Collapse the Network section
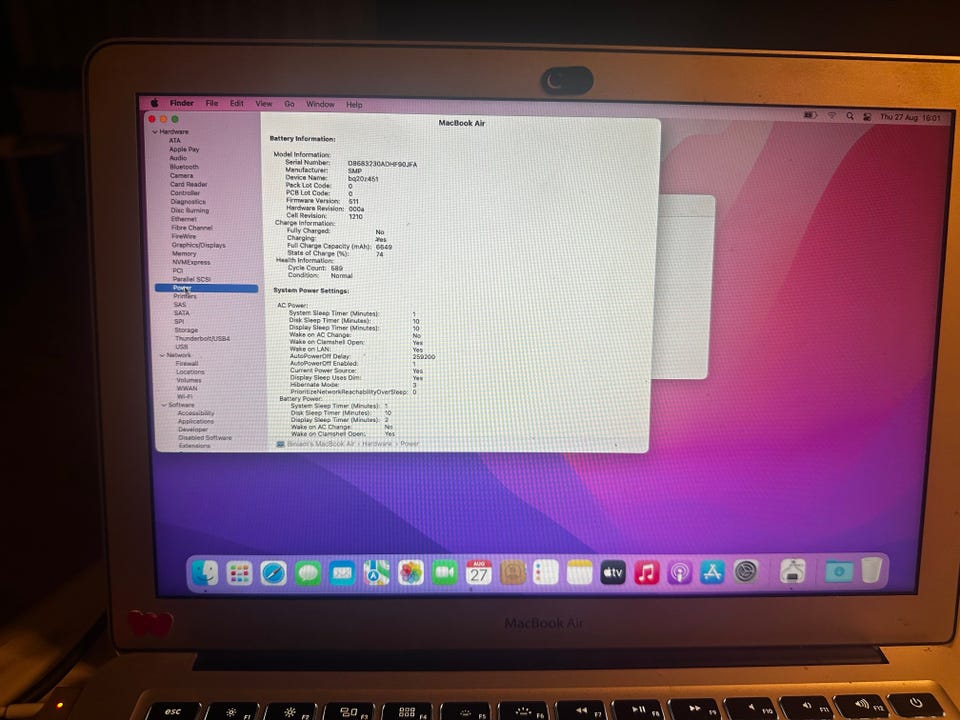This screenshot has height=720, width=960. pos(162,355)
